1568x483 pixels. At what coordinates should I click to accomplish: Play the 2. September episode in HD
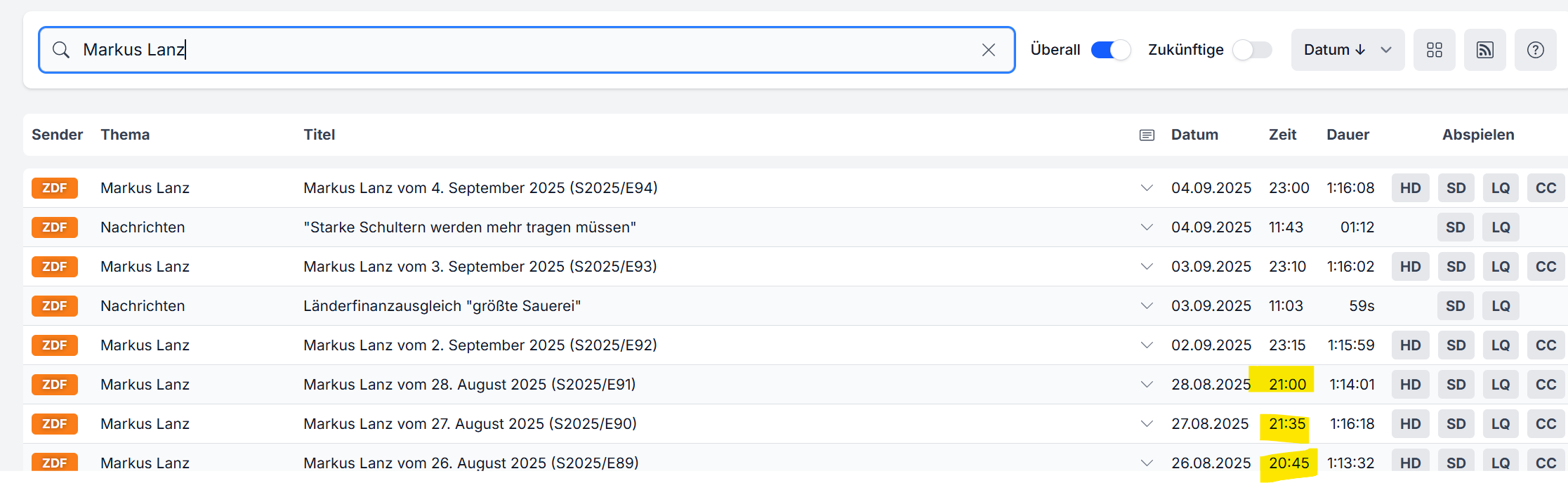pos(1411,345)
